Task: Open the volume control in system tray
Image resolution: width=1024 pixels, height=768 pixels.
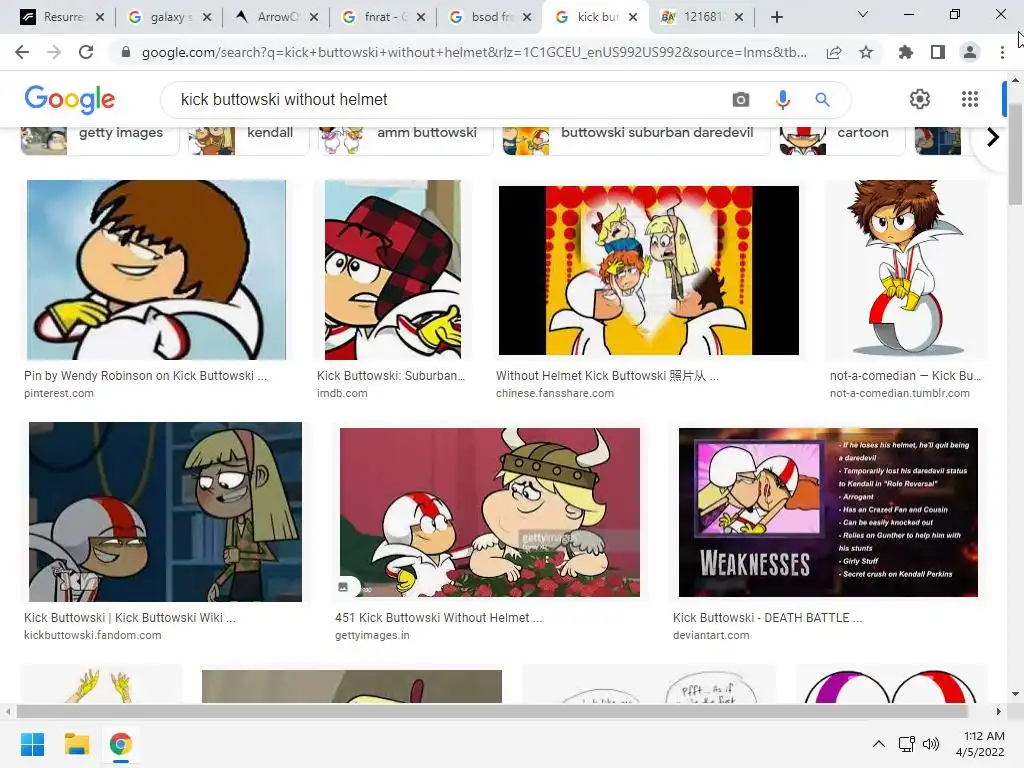Action: click(931, 744)
